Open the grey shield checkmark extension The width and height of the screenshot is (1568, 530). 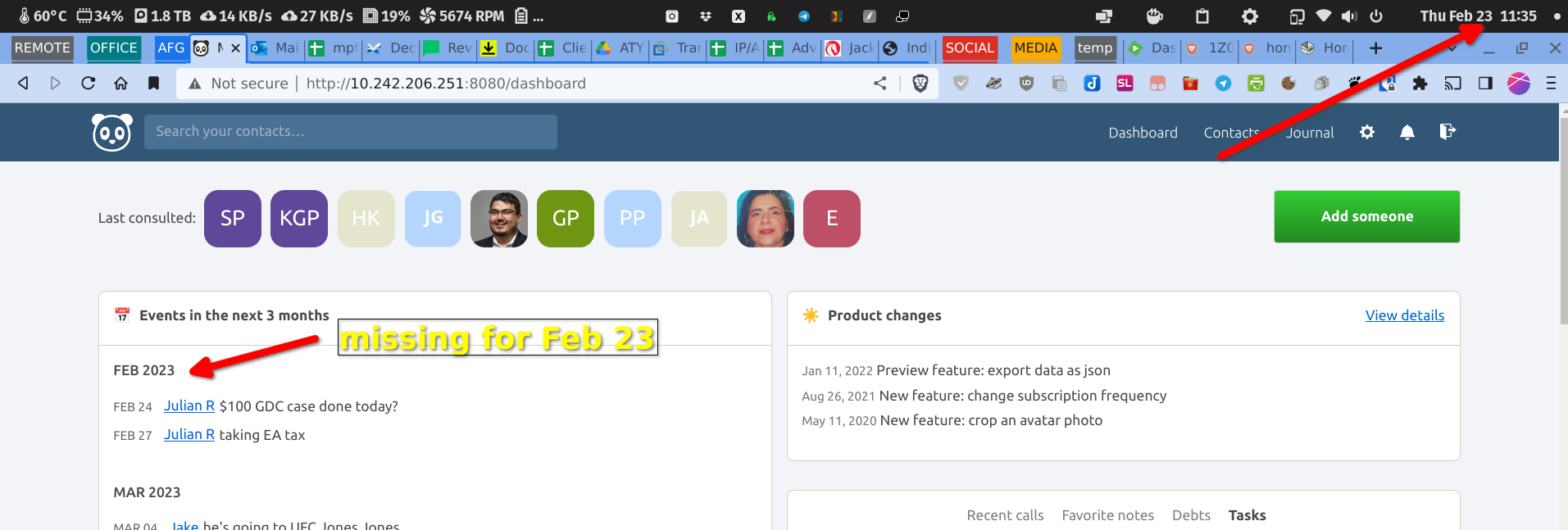click(x=961, y=83)
